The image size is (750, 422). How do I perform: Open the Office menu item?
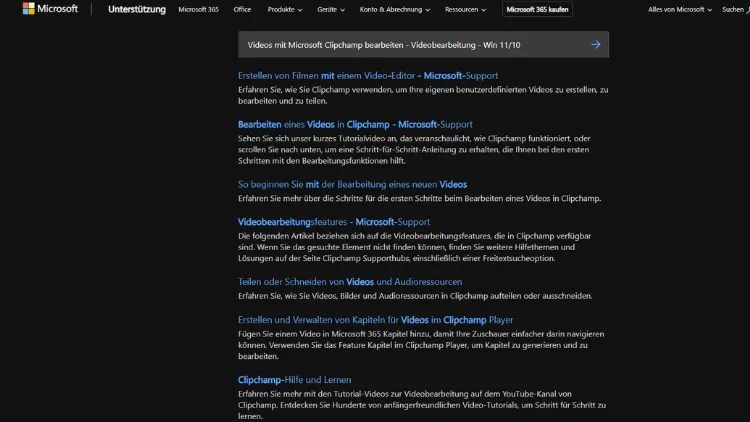click(x=242, y=9)
